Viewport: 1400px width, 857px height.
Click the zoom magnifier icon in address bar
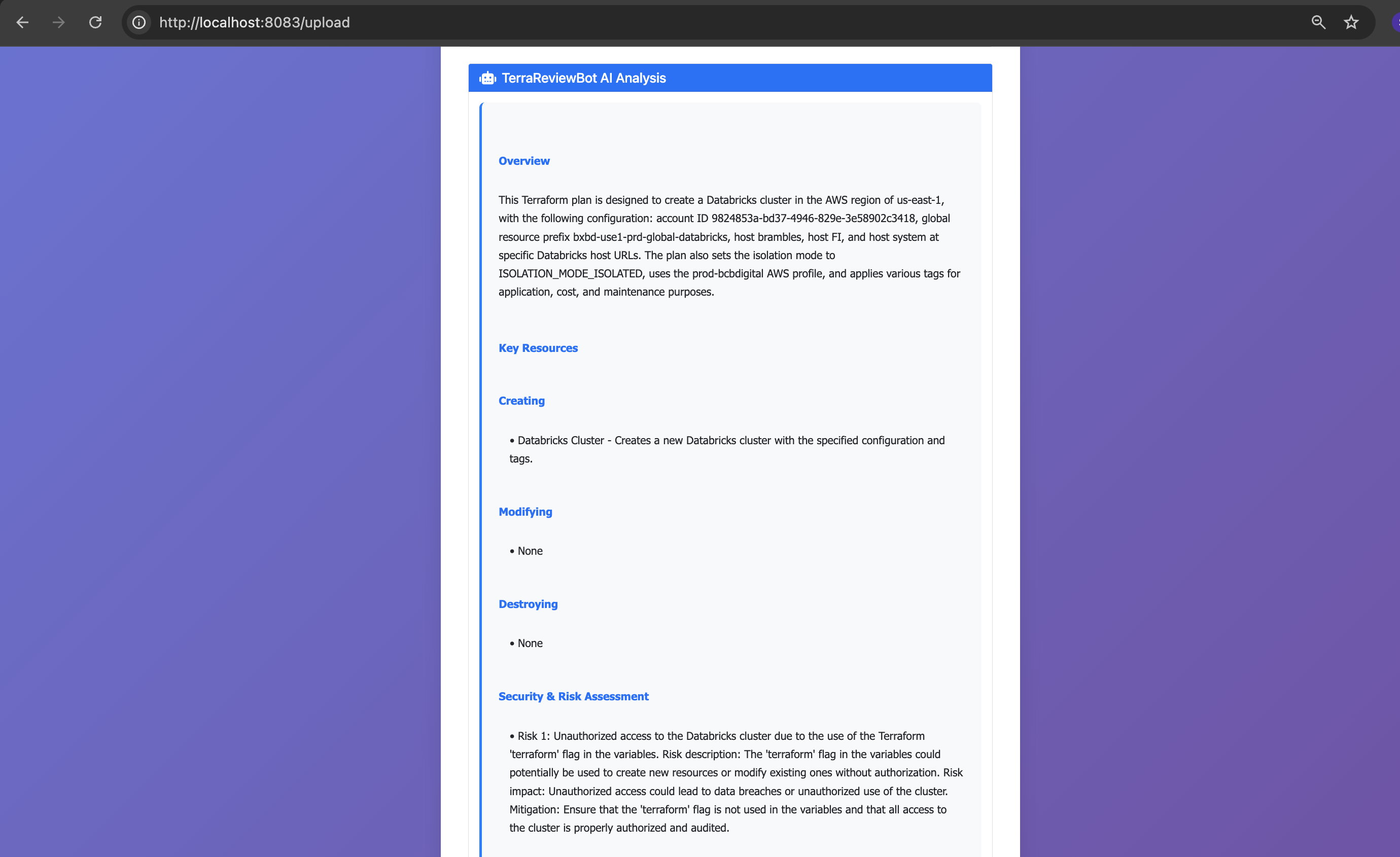(1318, 22)
